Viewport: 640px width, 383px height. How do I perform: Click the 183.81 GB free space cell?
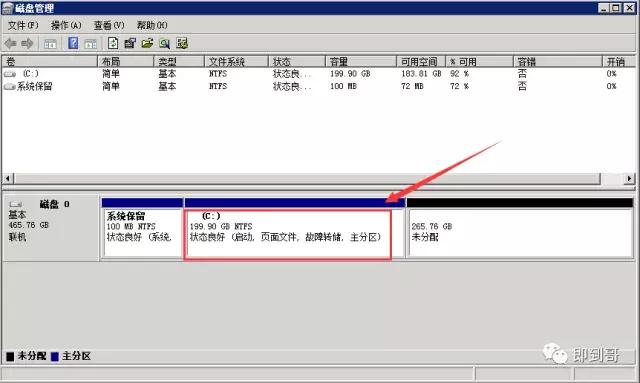click(x=421, y=74)
